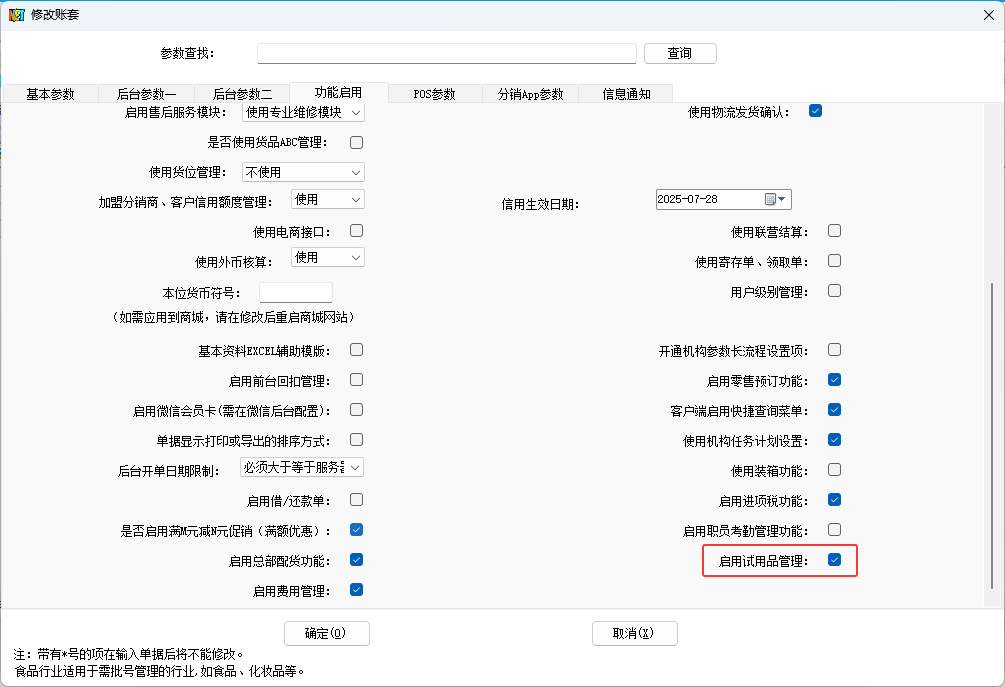Click the 查询 button
This screenshot has height=687, width=1005.
[x=680, y=53]
